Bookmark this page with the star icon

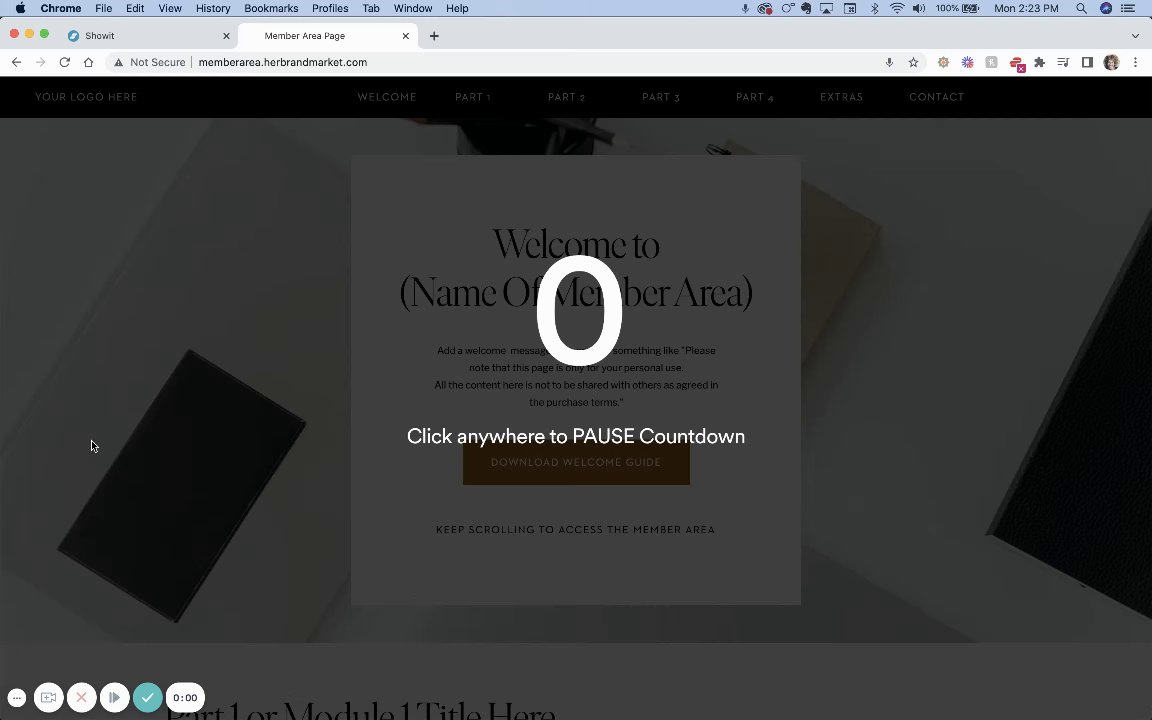[913, 62]
